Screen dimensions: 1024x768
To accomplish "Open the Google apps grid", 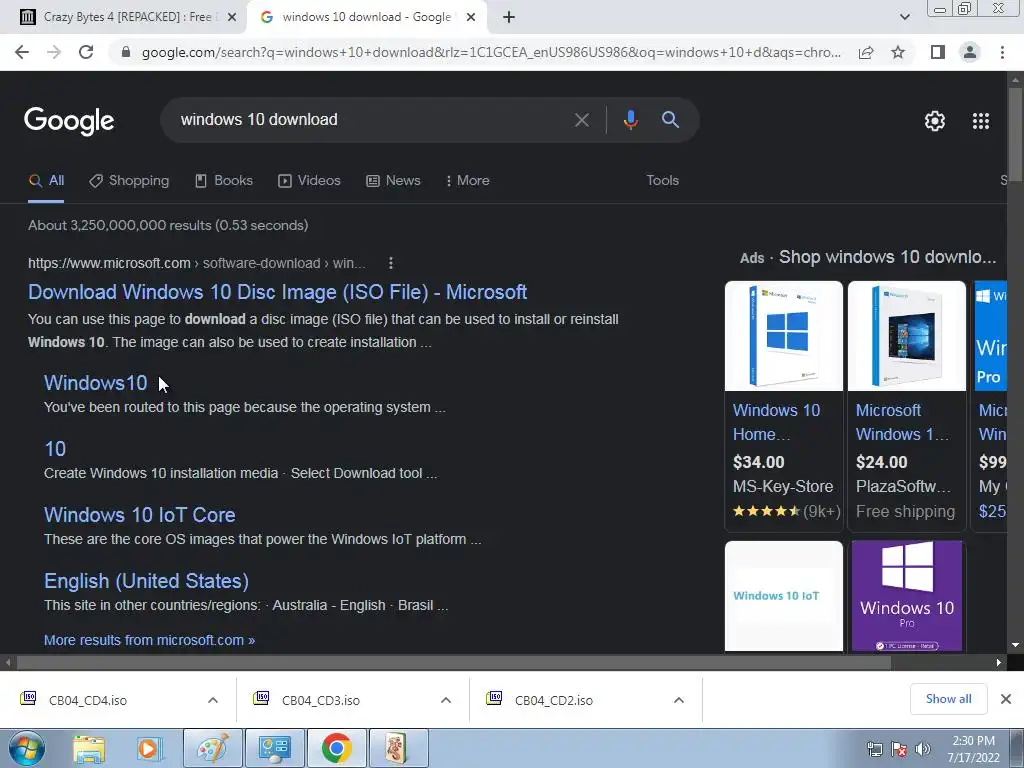I will pyautogui.click(x=981, y=121).
